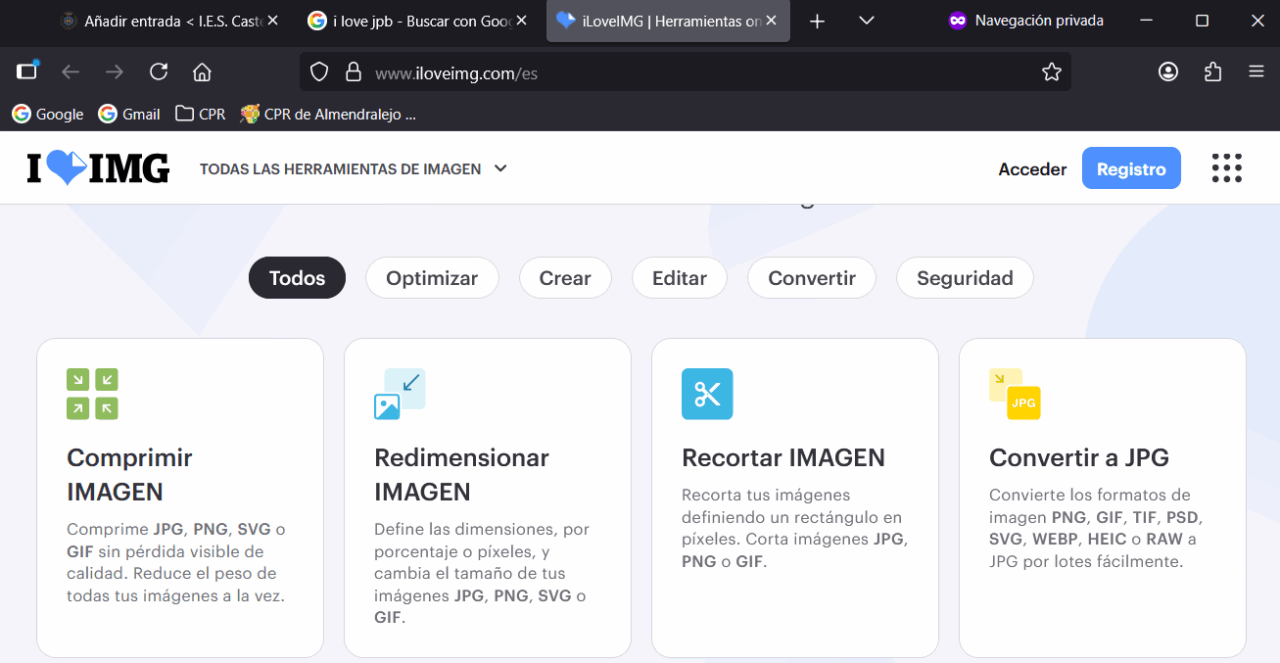Open the nine-dot apps grid menu

coord(1226,169)
